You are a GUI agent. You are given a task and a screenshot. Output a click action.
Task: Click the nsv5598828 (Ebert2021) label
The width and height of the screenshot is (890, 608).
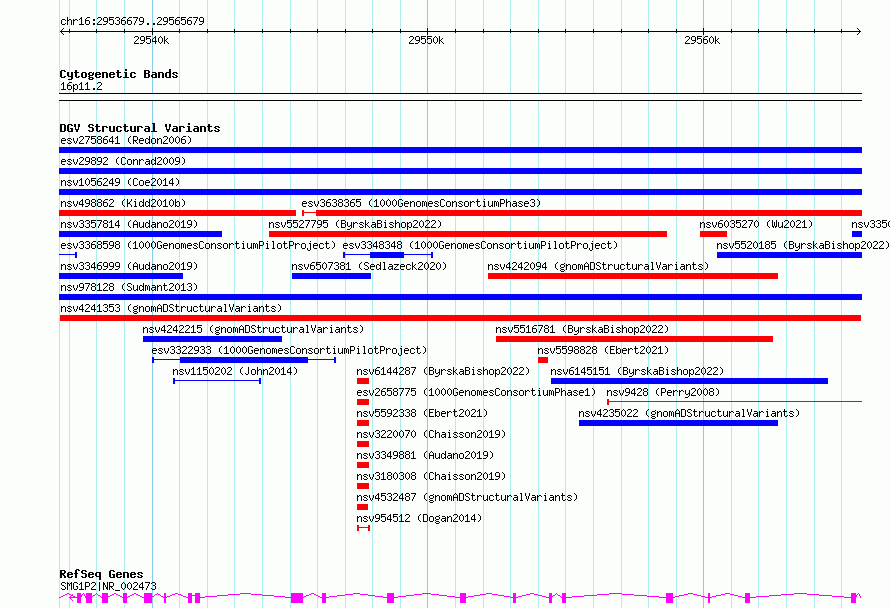[x=603, y=350]
